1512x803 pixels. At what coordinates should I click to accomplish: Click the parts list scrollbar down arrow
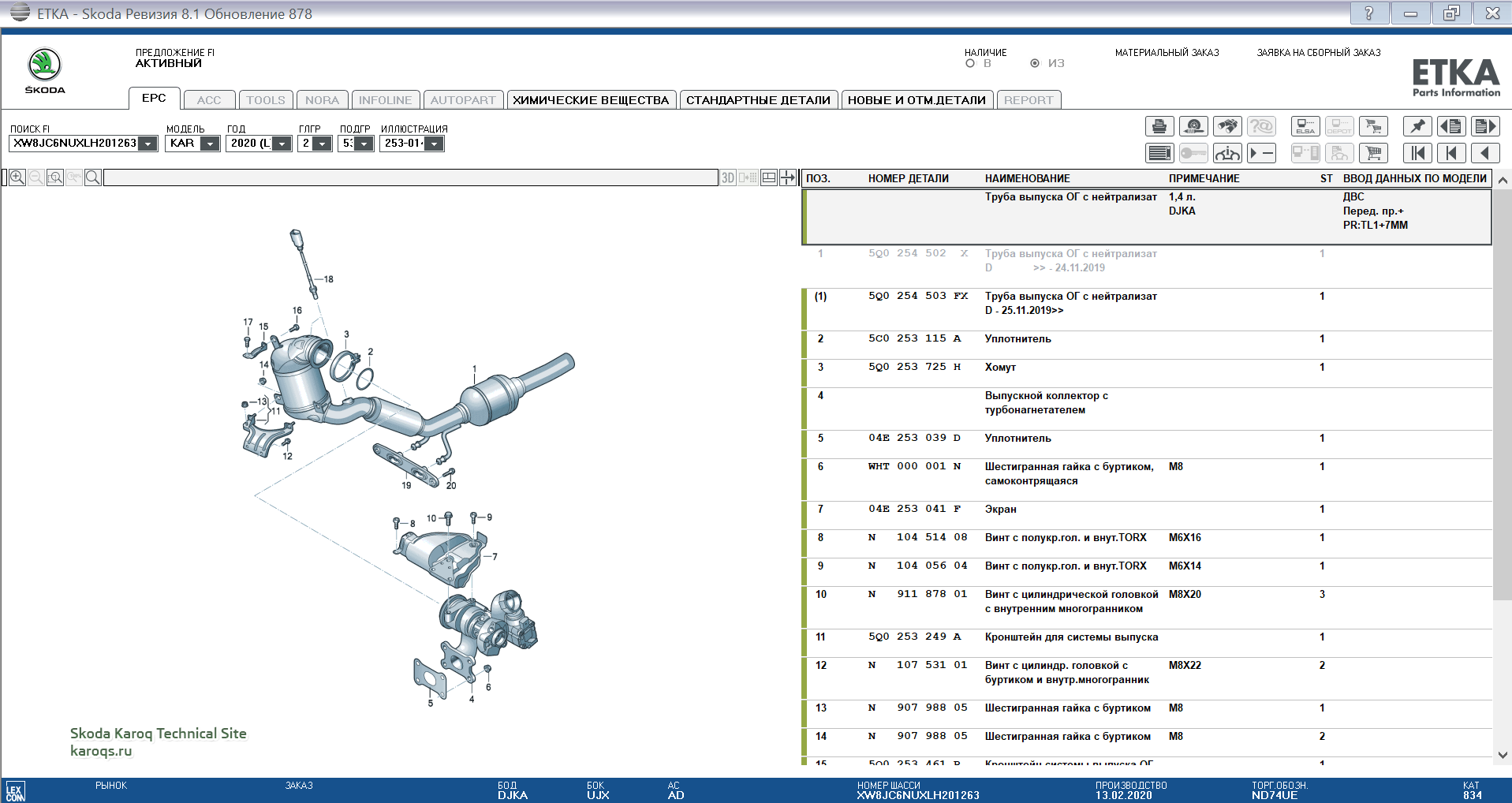1503,755
